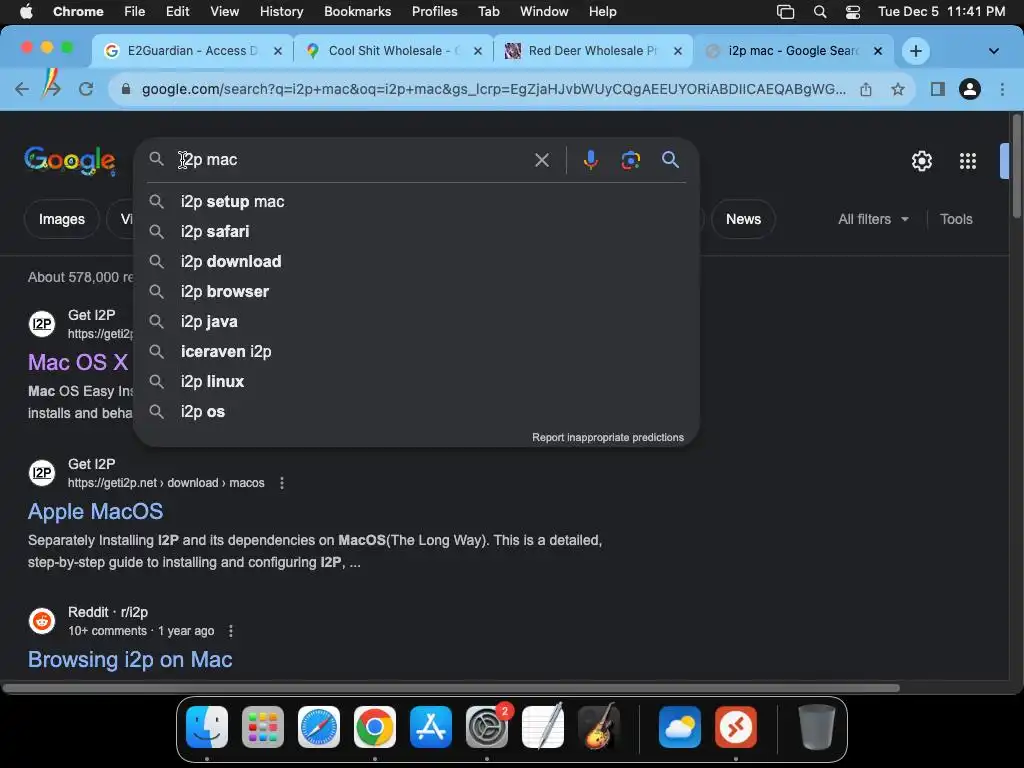Viewport: 1024px width, 768px height.
Task: Open more options for Apple MacOS result
Action: click(x=281, y=483)
